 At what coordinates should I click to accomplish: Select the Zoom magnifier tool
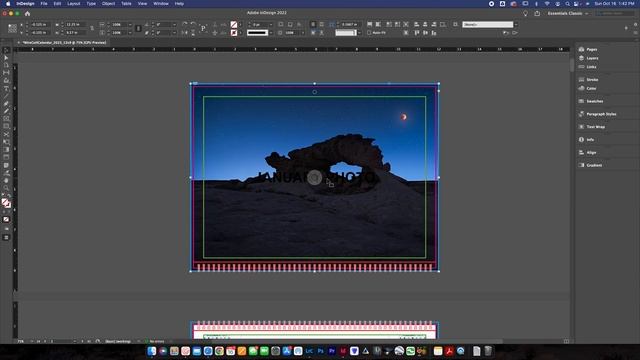tap(6, 188)
